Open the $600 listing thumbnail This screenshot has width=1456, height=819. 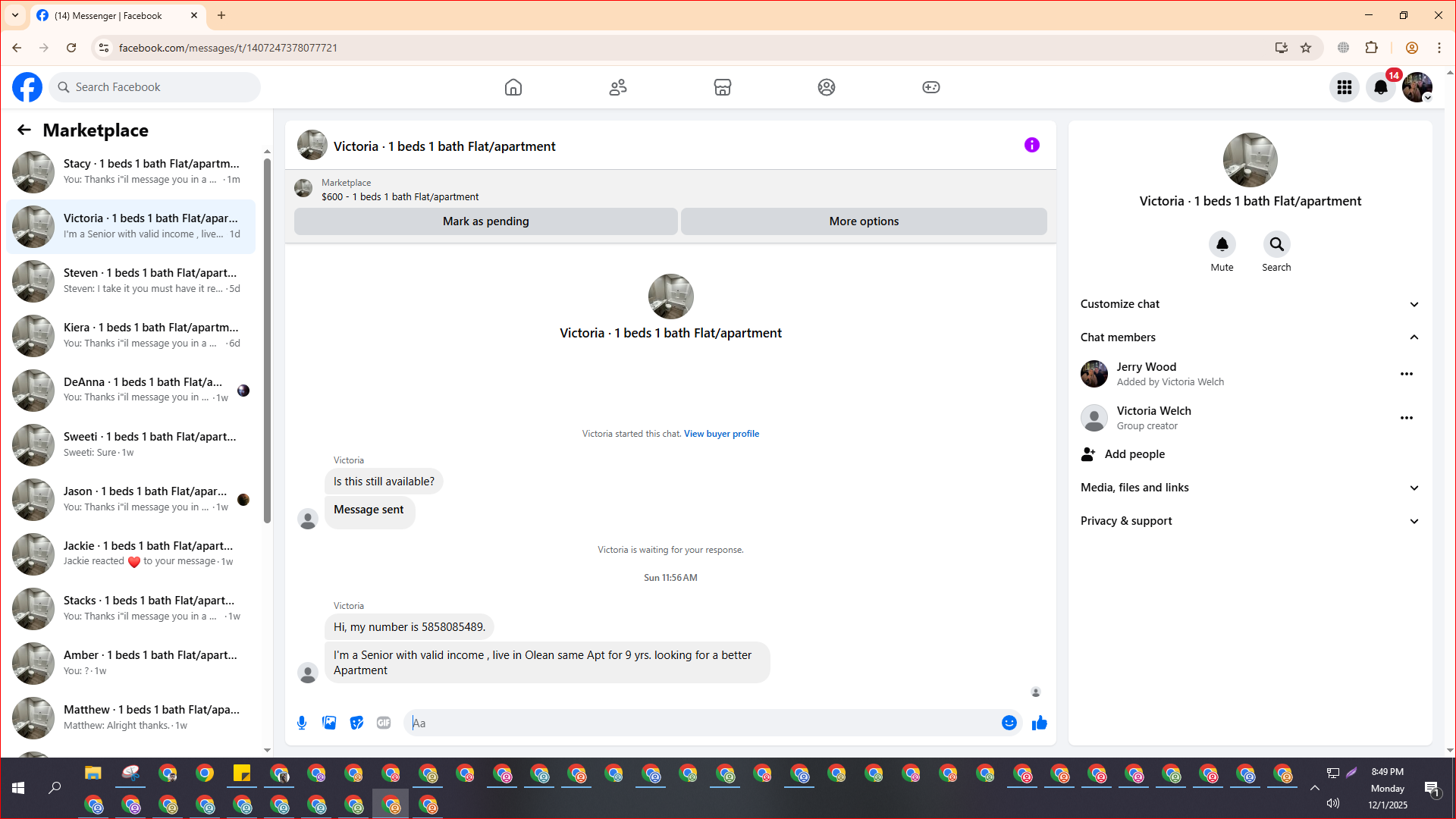click(303, 189)
